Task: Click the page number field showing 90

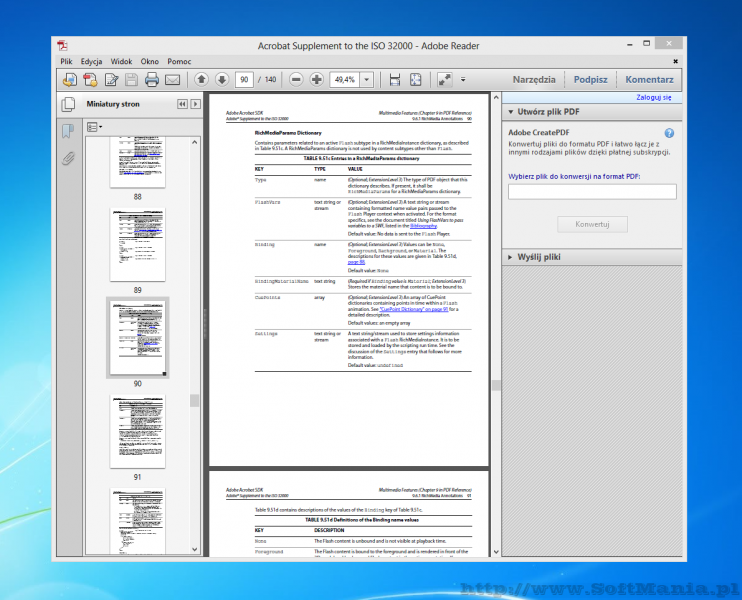Action: pos(244,79)
